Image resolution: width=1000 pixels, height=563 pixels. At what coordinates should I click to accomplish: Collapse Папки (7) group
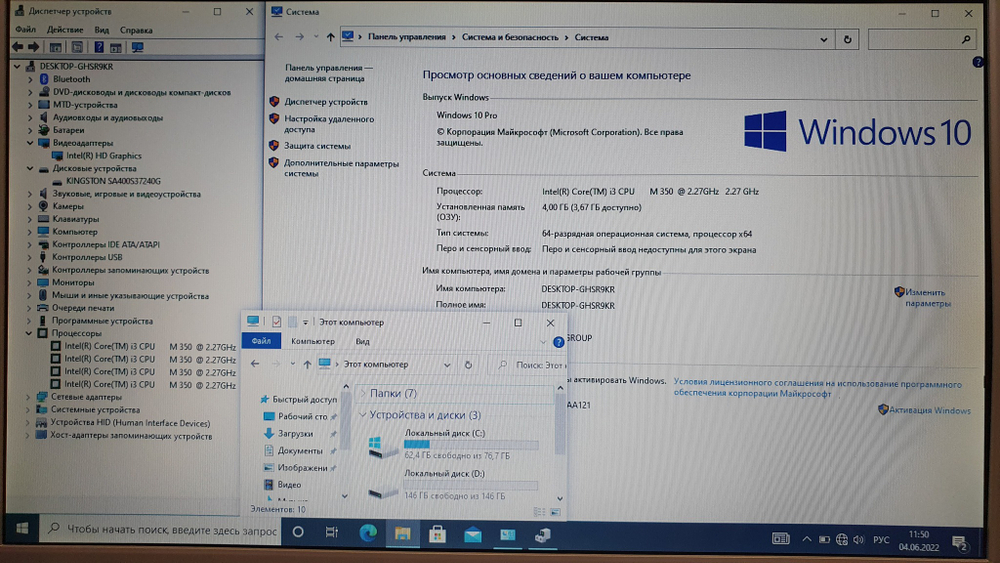(364, 393)
